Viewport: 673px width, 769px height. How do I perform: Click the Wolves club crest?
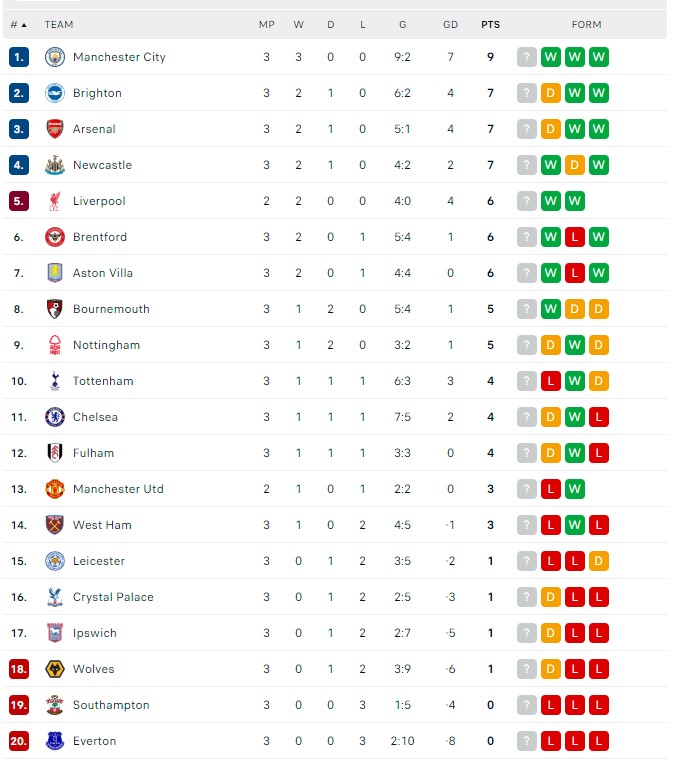click(54, 669)
